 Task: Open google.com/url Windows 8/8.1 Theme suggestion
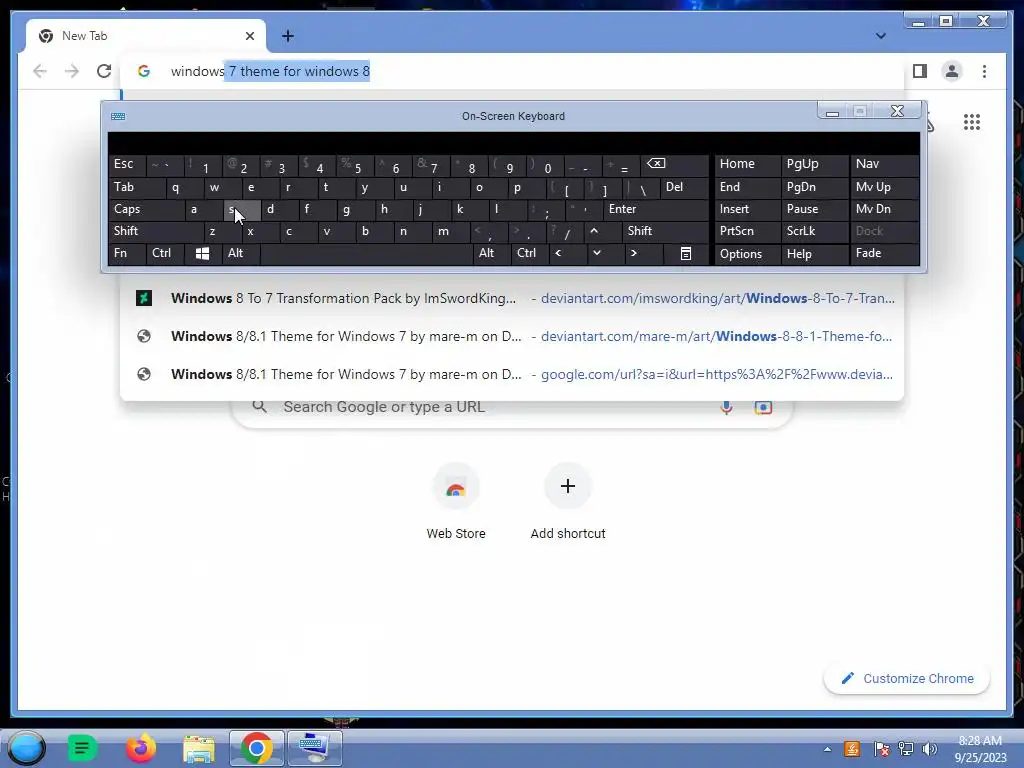click(512, 374)
